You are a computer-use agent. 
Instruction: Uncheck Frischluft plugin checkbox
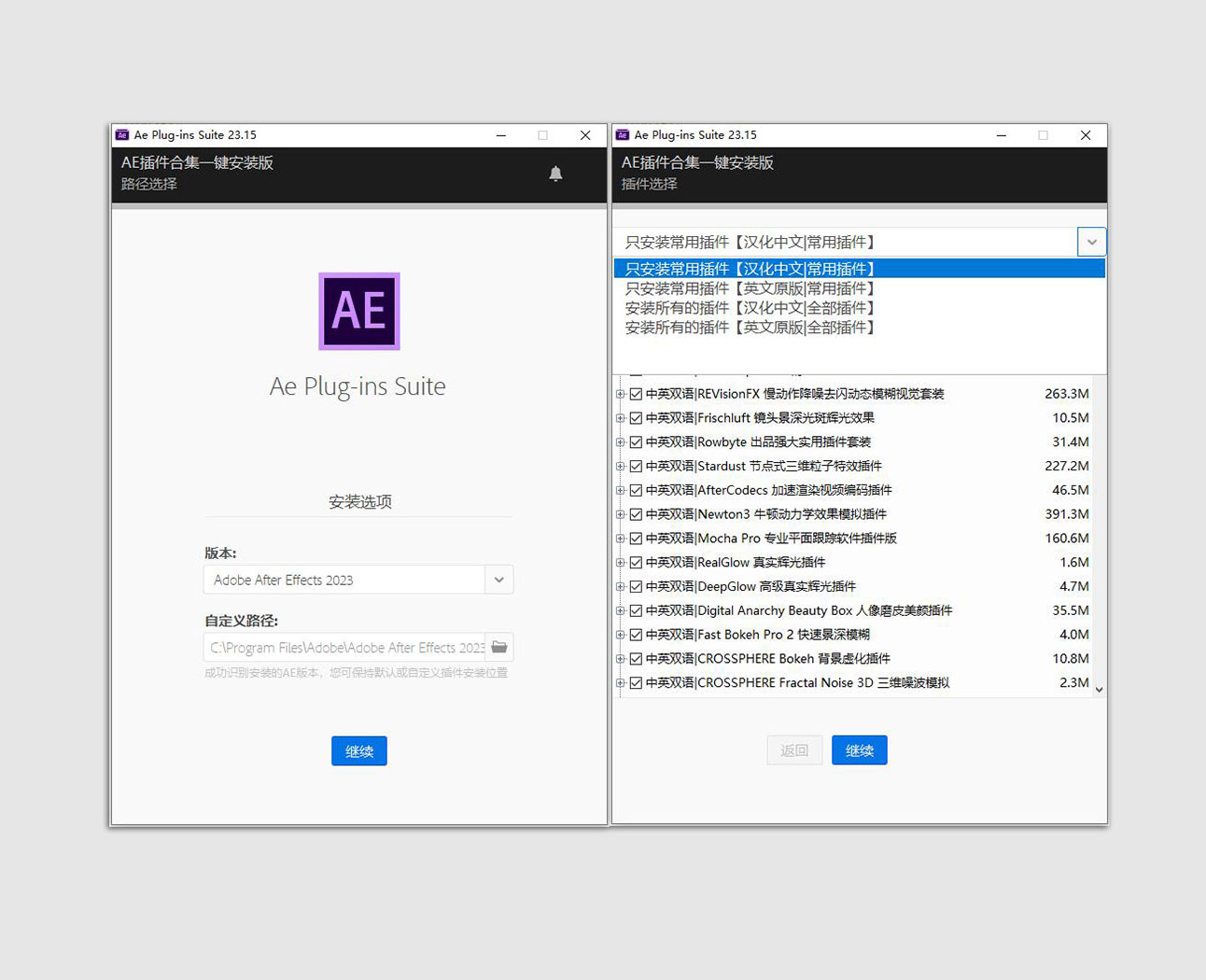pos(636,418)
